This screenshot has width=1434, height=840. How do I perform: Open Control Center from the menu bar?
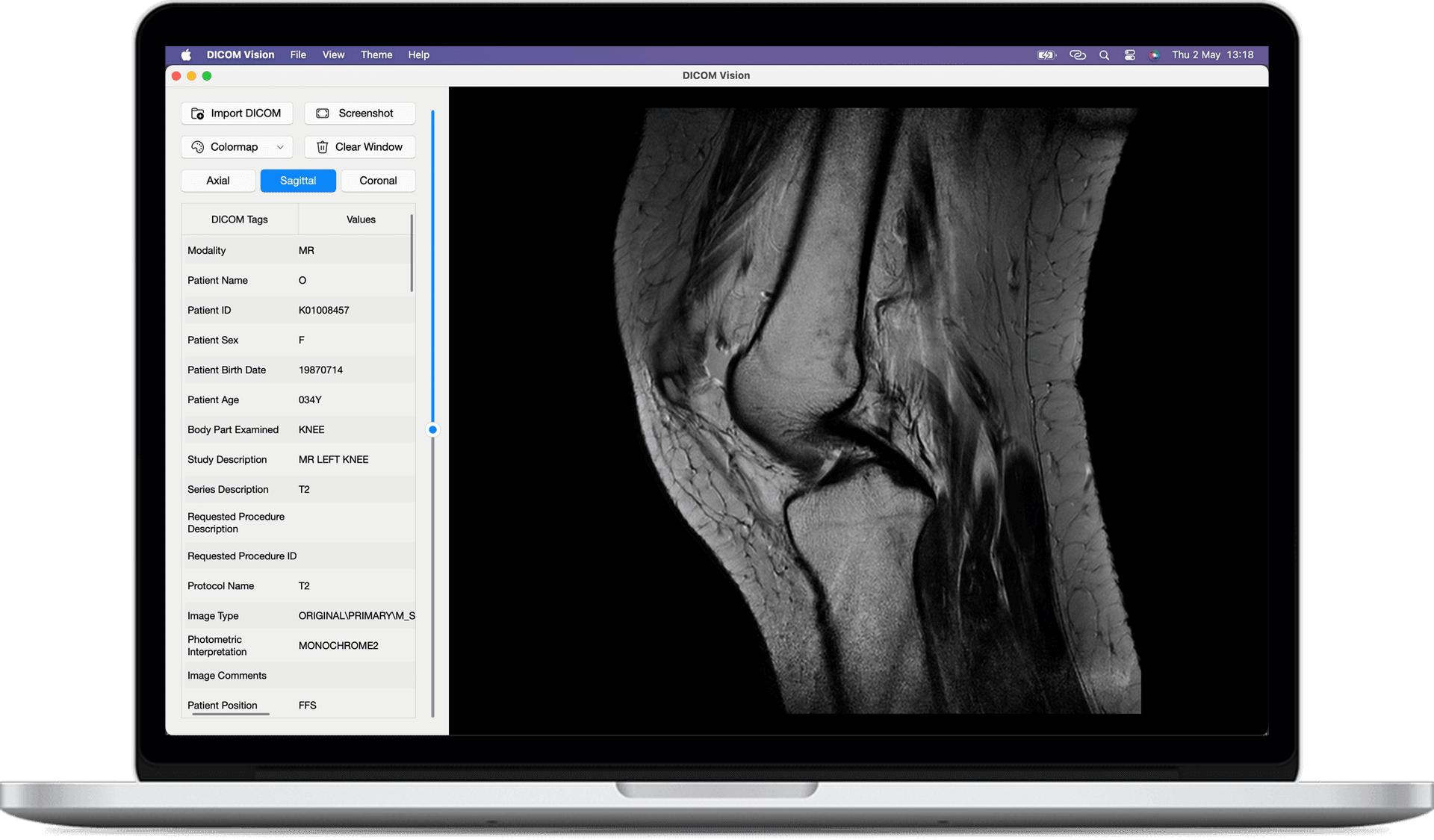click(x=1129, y=55)
